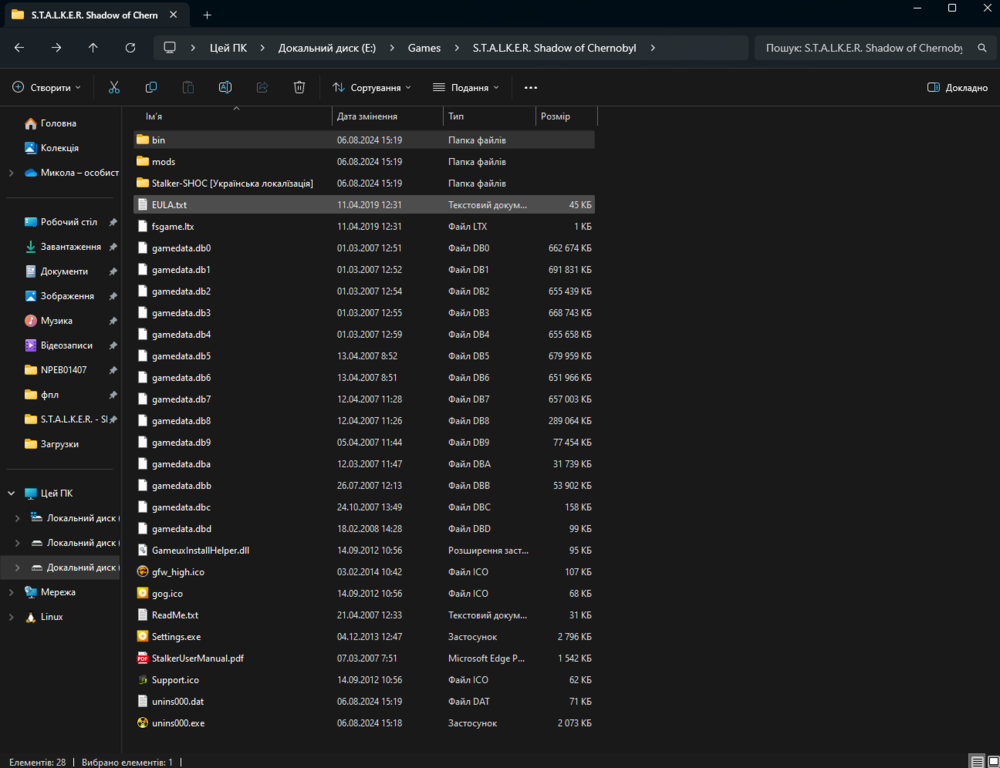Image resolution: width=1000 pixels, height=768 pixels.
Task: Switch to details list view in status bar
Action: (976, 762)
